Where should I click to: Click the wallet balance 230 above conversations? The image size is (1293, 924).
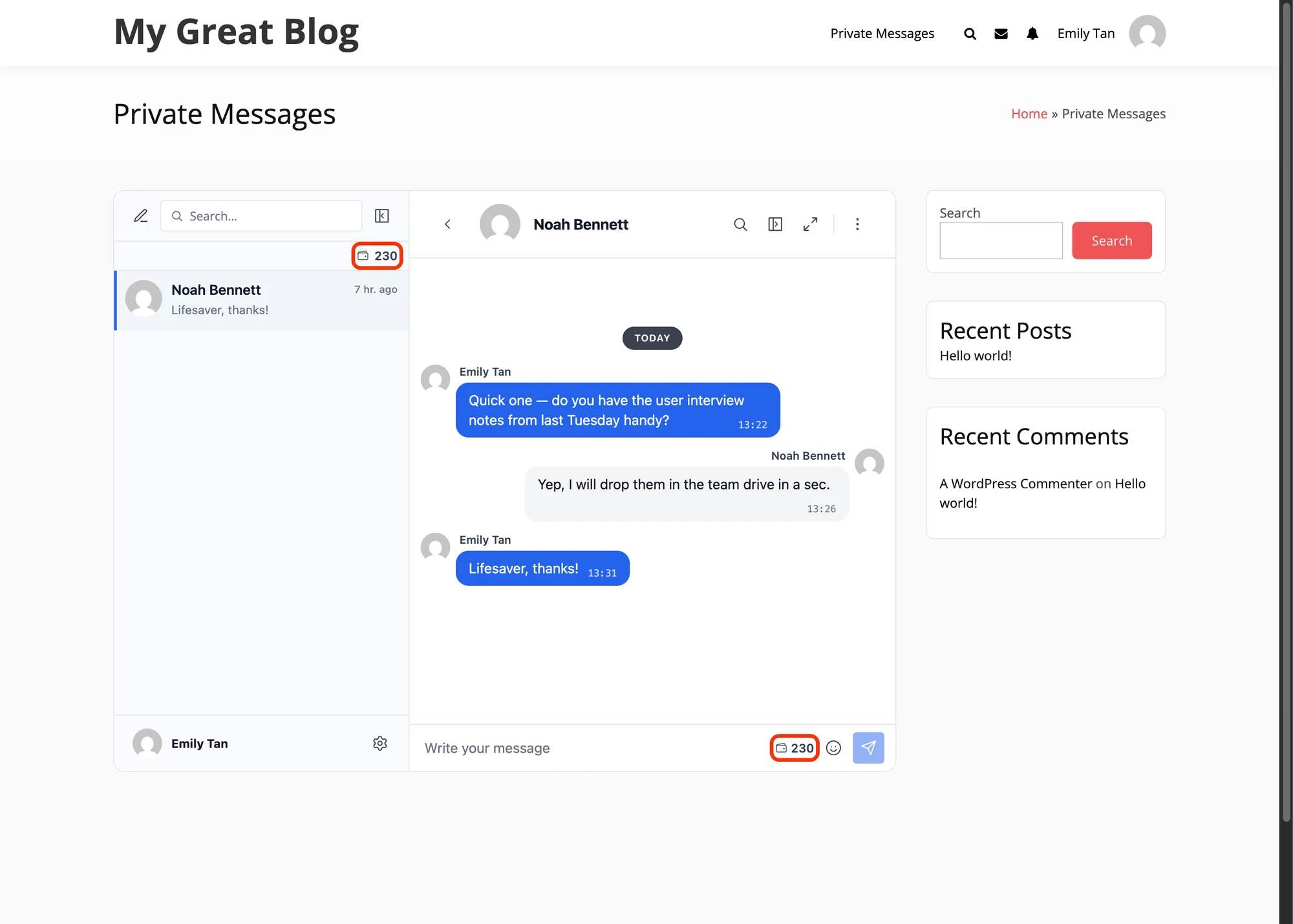[378, 255]
